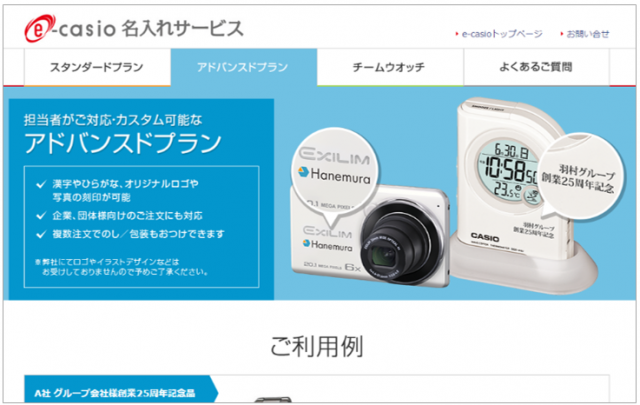
Task: Click checkmark beside 企業、団体様向け line
Action: [41, 216]
